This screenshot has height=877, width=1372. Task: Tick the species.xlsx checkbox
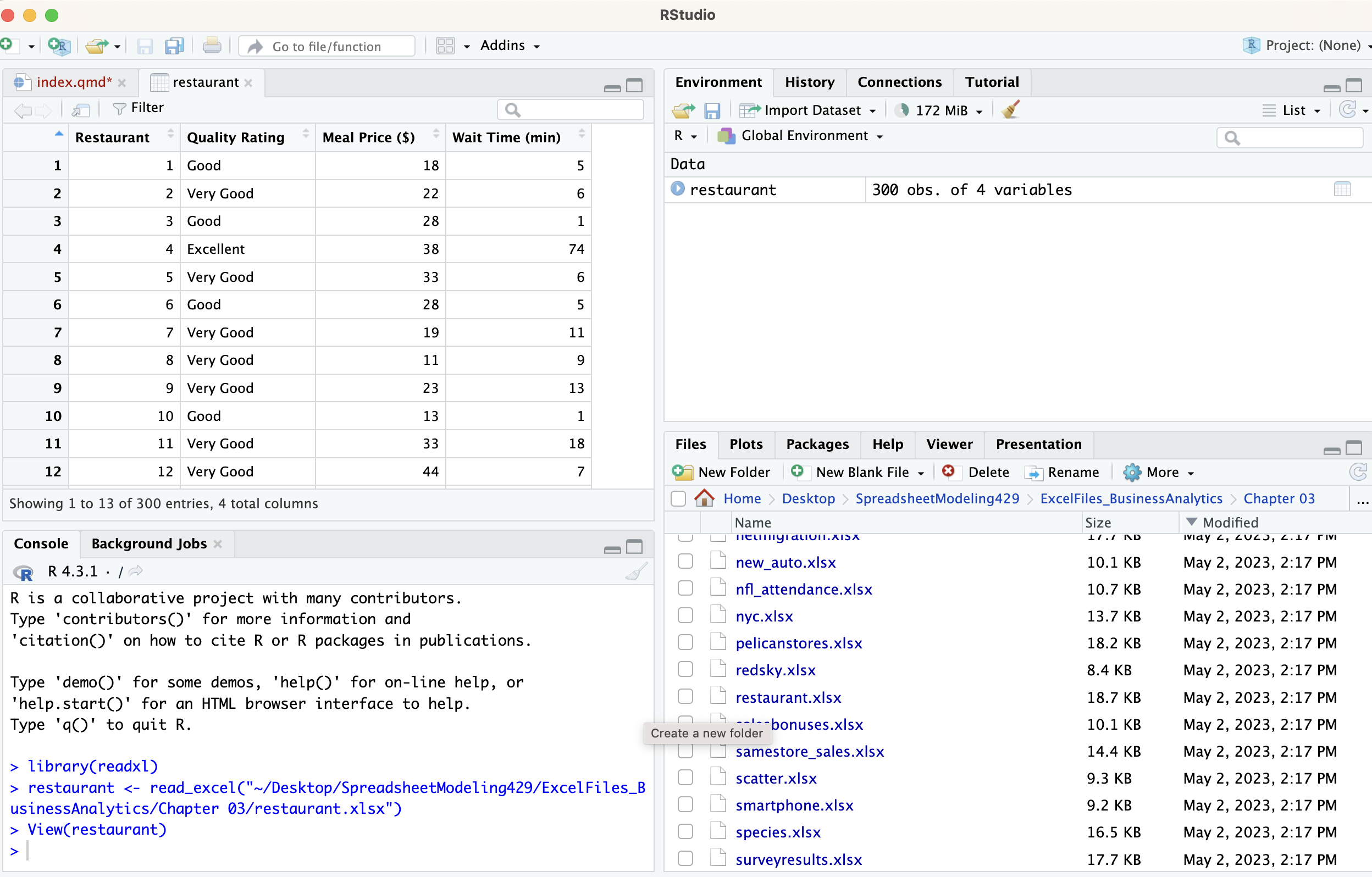pos(685,832)
